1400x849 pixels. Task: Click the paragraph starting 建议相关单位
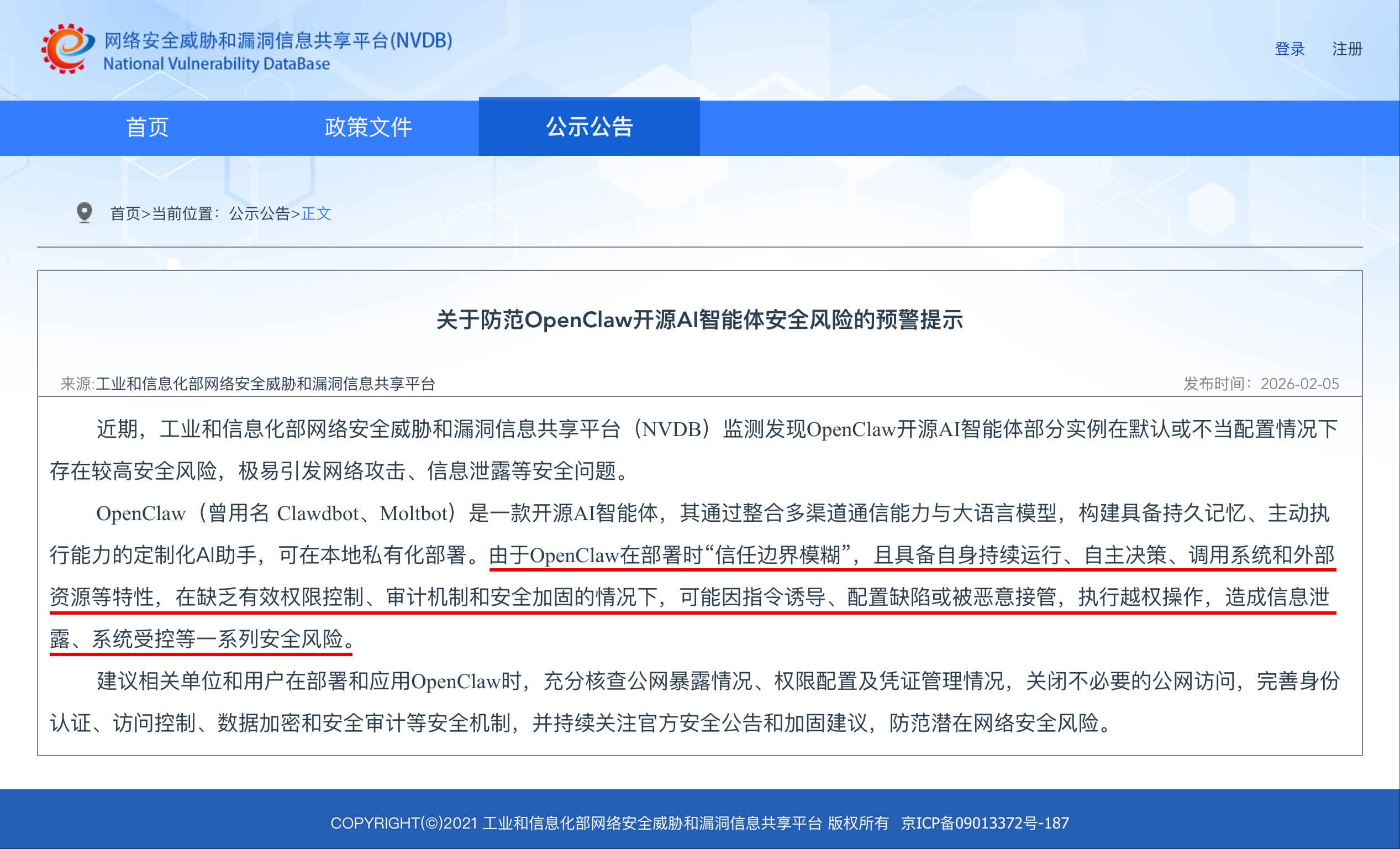(x=692, y=682)
